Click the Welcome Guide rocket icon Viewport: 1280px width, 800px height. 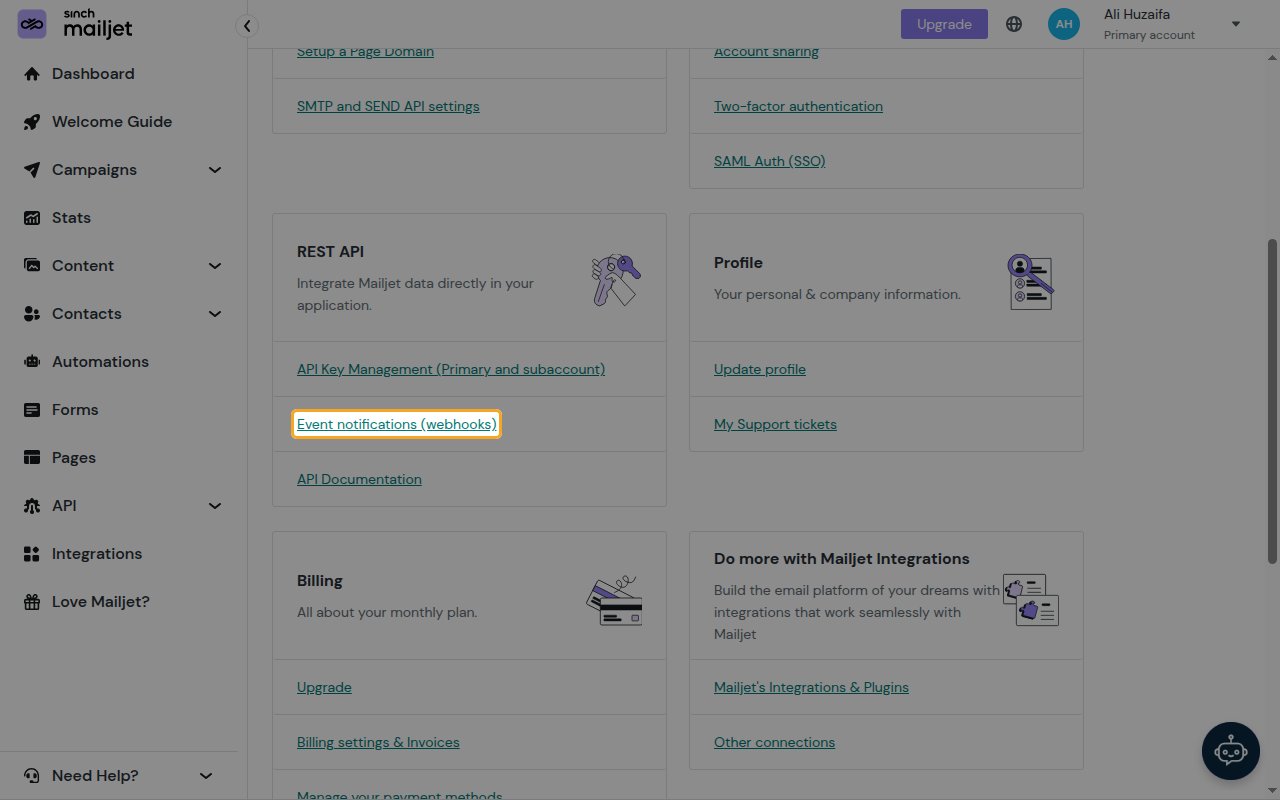click(32, 122)
